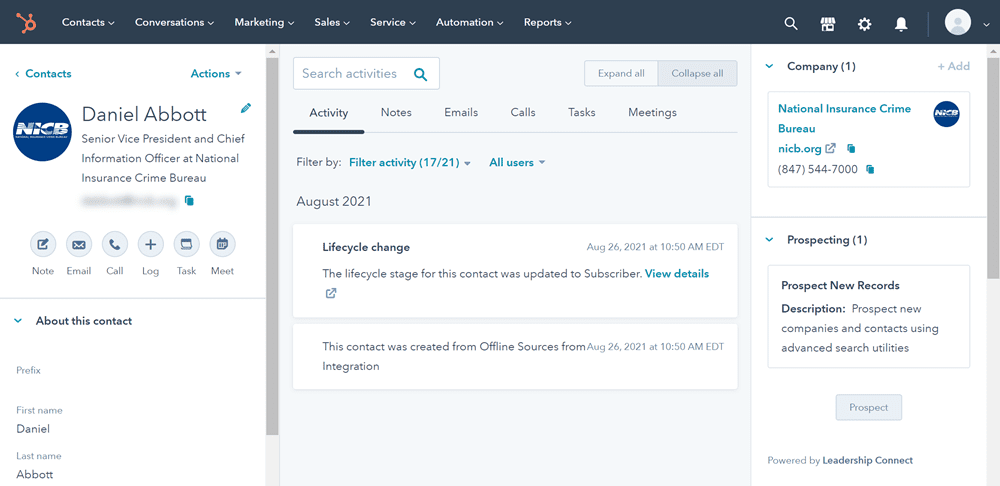Open the Settings gear icon
Screen dimensions: 1000x486
click(x=864, y=24)
